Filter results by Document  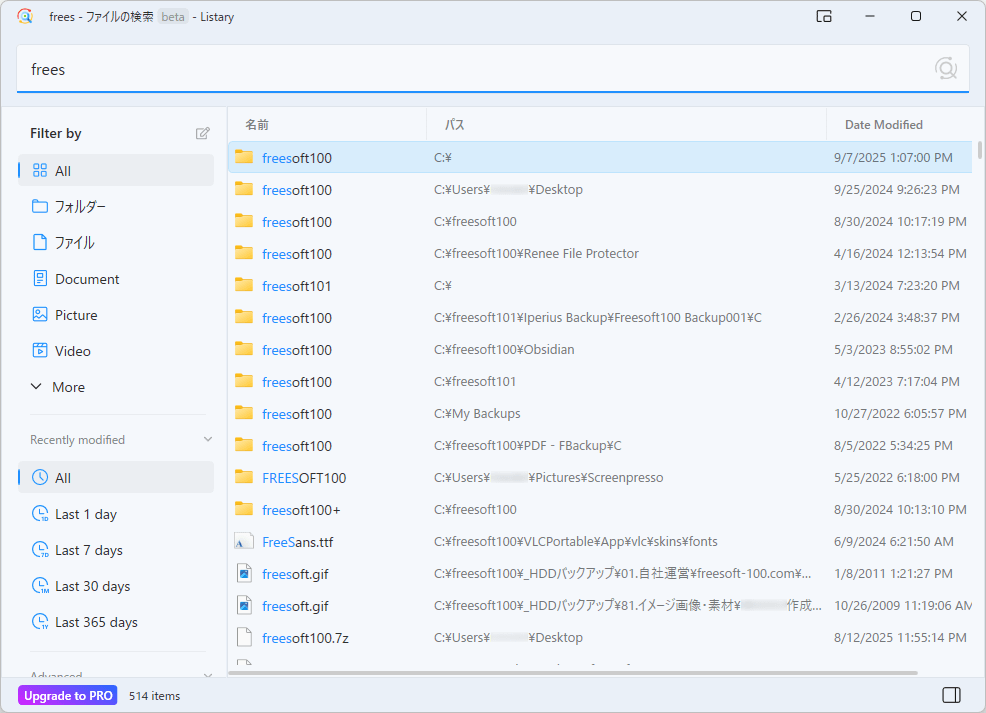coord(116,279)
